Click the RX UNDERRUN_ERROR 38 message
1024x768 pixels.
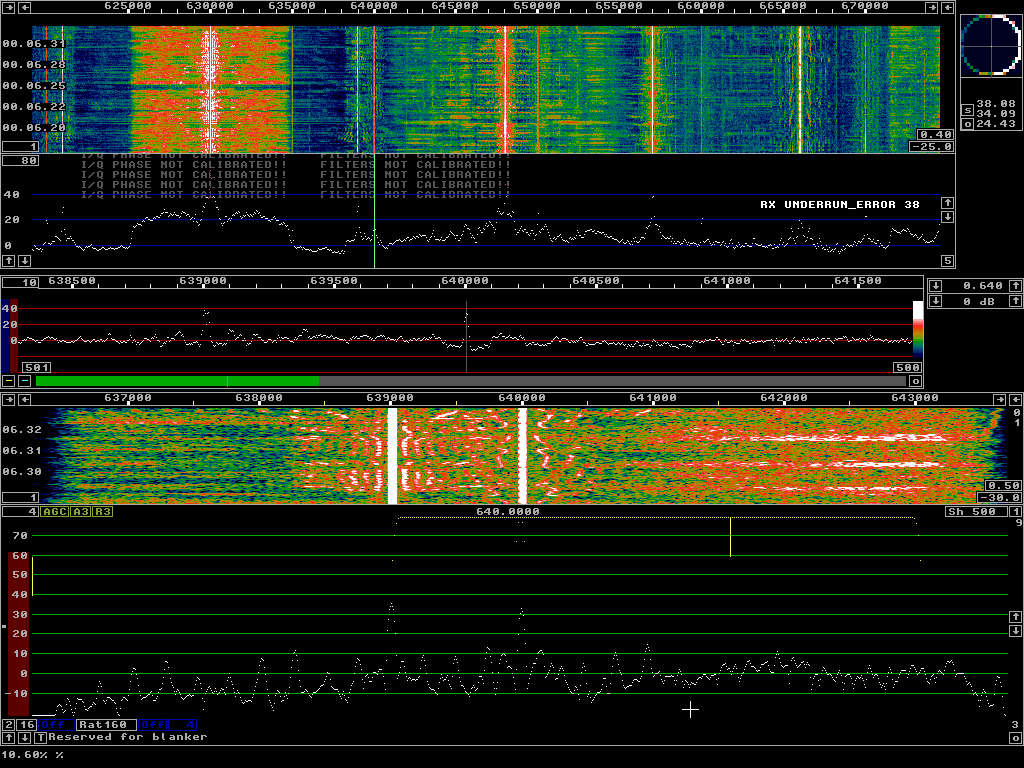(839, 204)
